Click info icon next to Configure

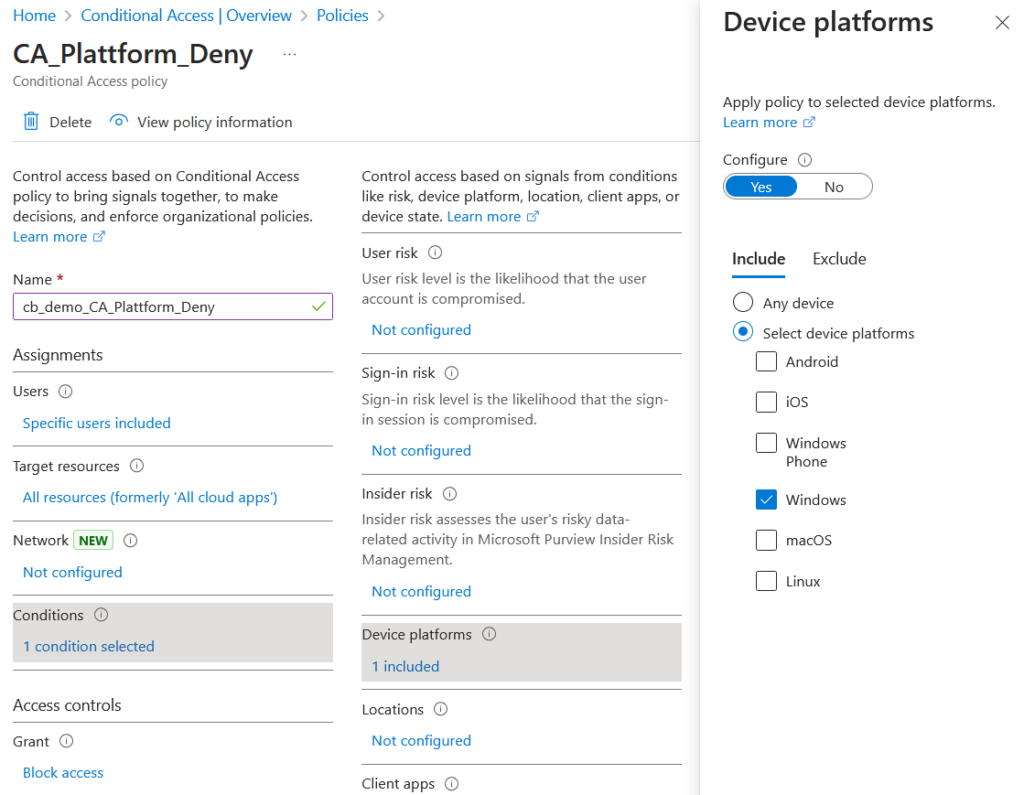(x=805, y=160)
